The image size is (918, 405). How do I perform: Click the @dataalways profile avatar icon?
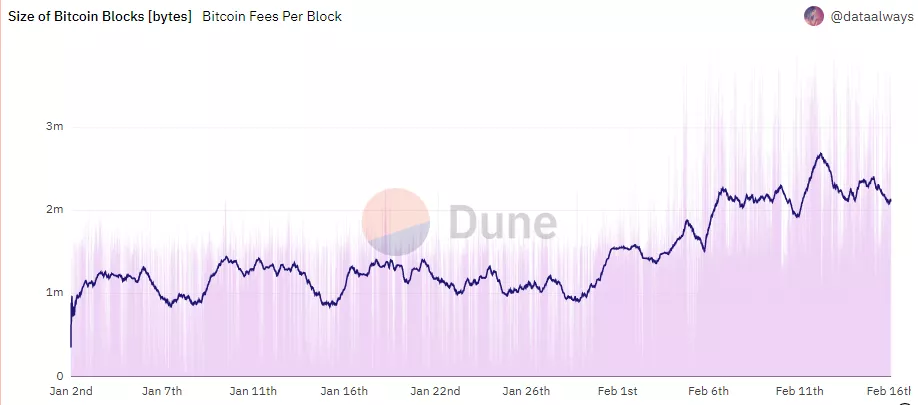pos(814,16)
